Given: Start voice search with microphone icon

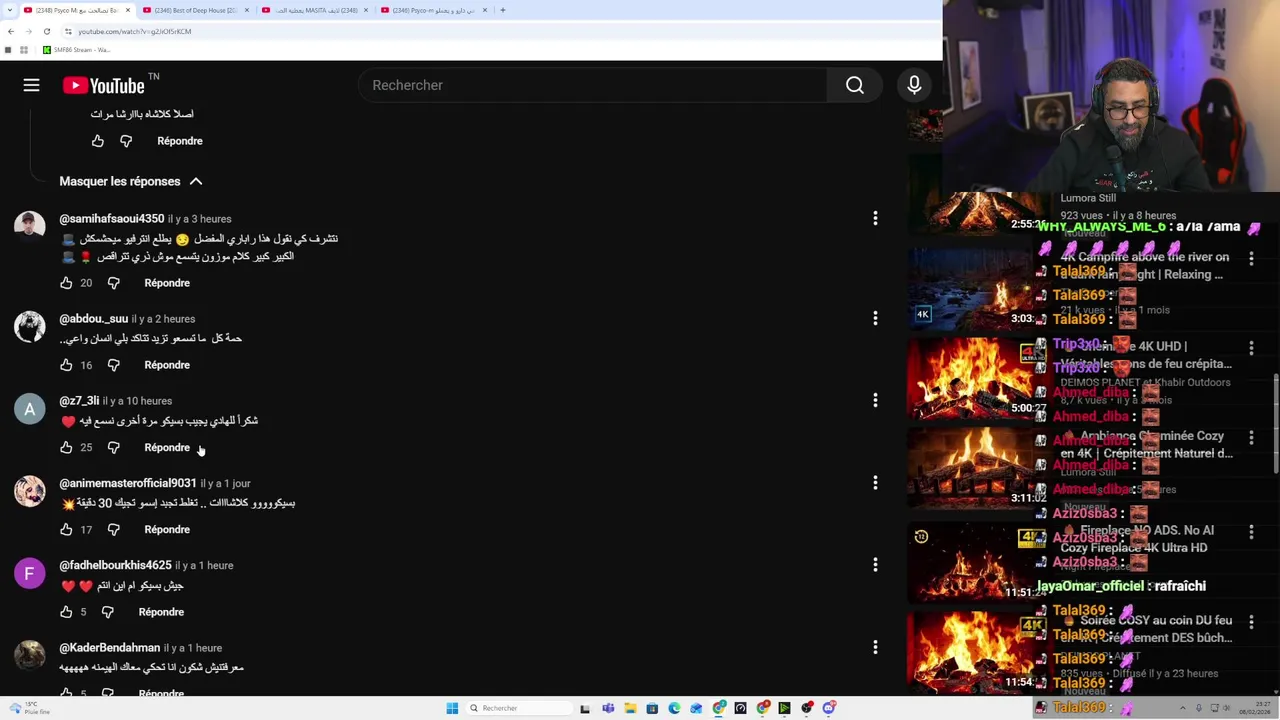Looking at the screenshot, I should click(x=914, y=85).
